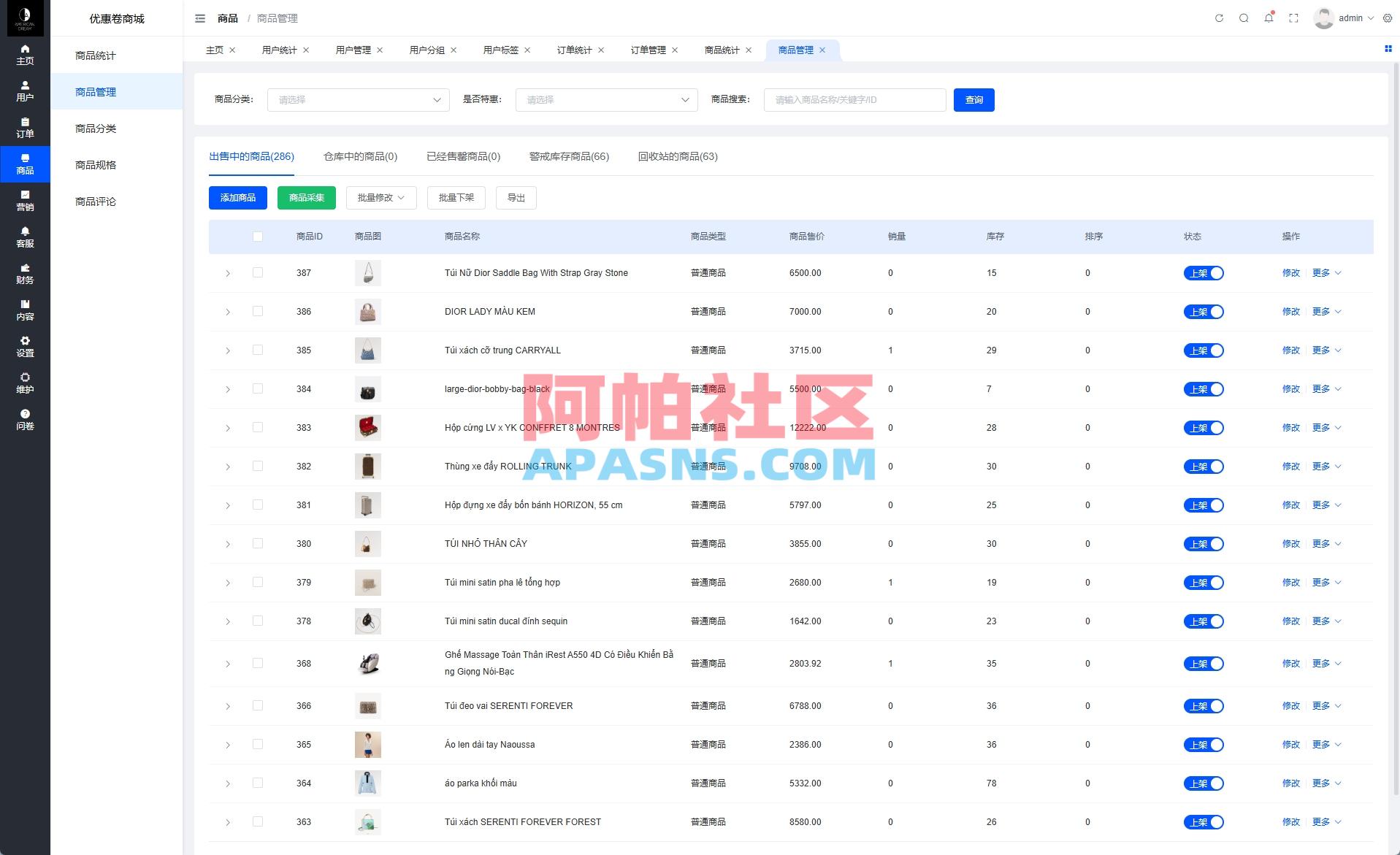Open the 财务 module from sidebar
This screenshot has width=1400, height=855.
(x=25, y=274)
